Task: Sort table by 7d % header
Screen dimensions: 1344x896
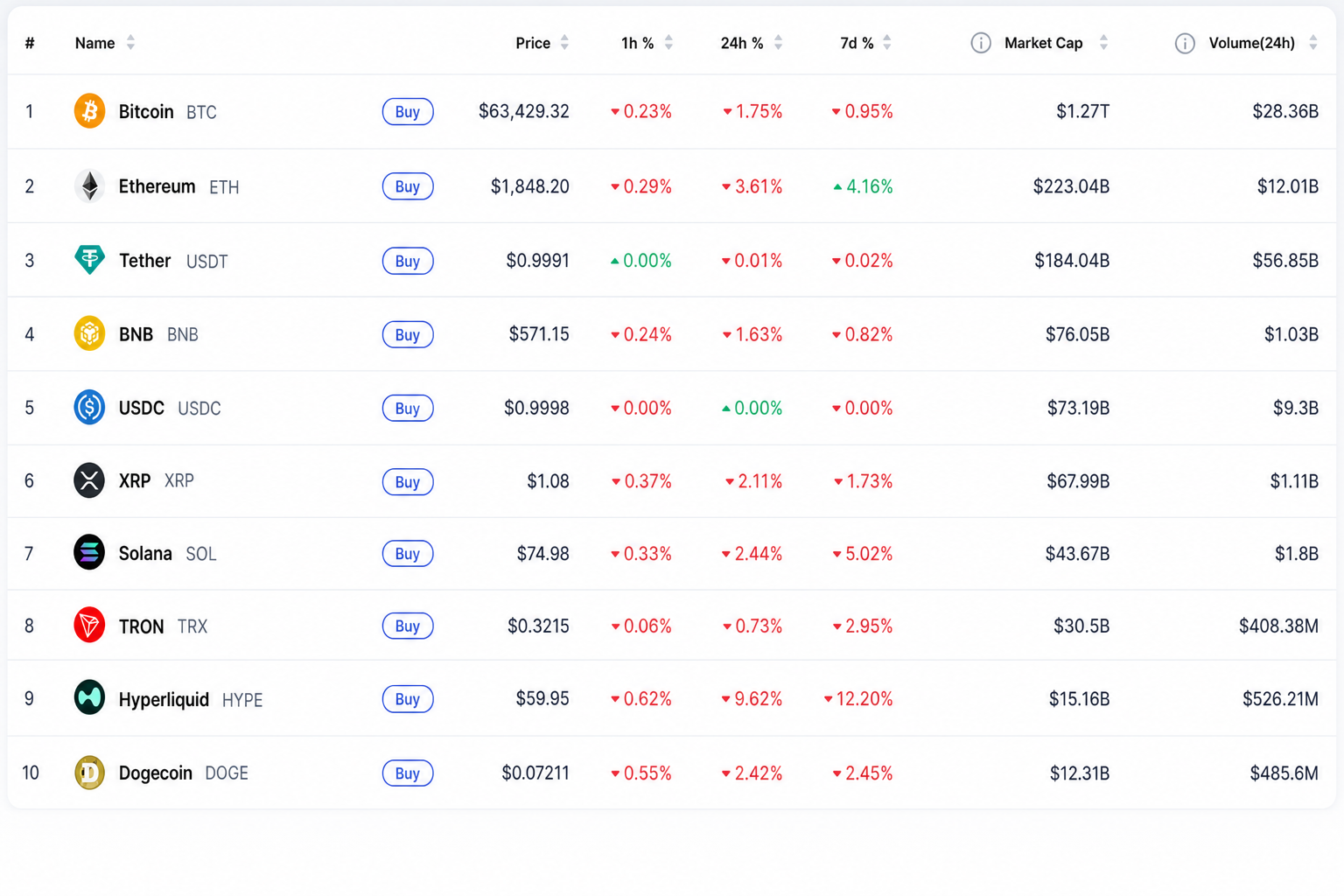Action: [x=857, y=43]
